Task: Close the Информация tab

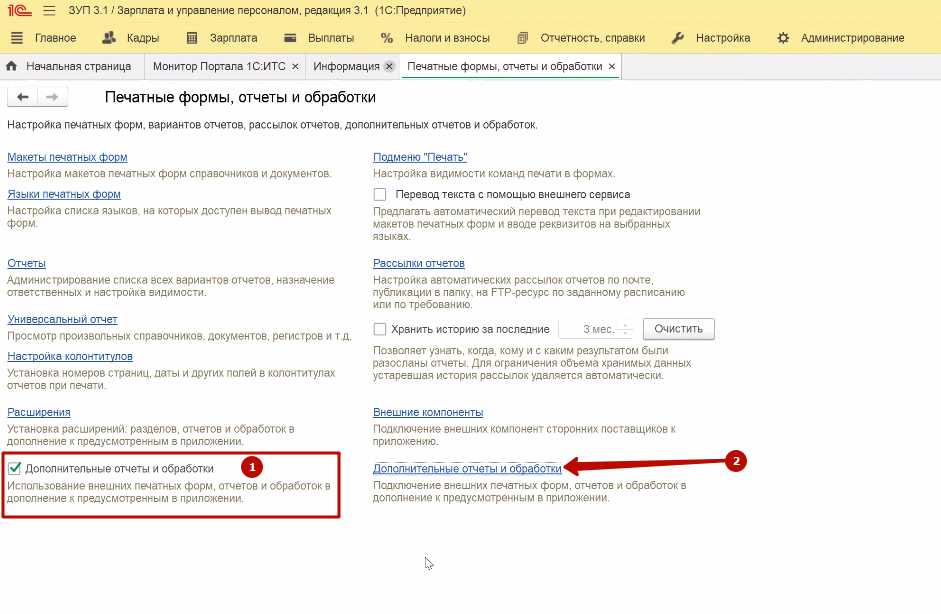Action: [x=389, y=66]
